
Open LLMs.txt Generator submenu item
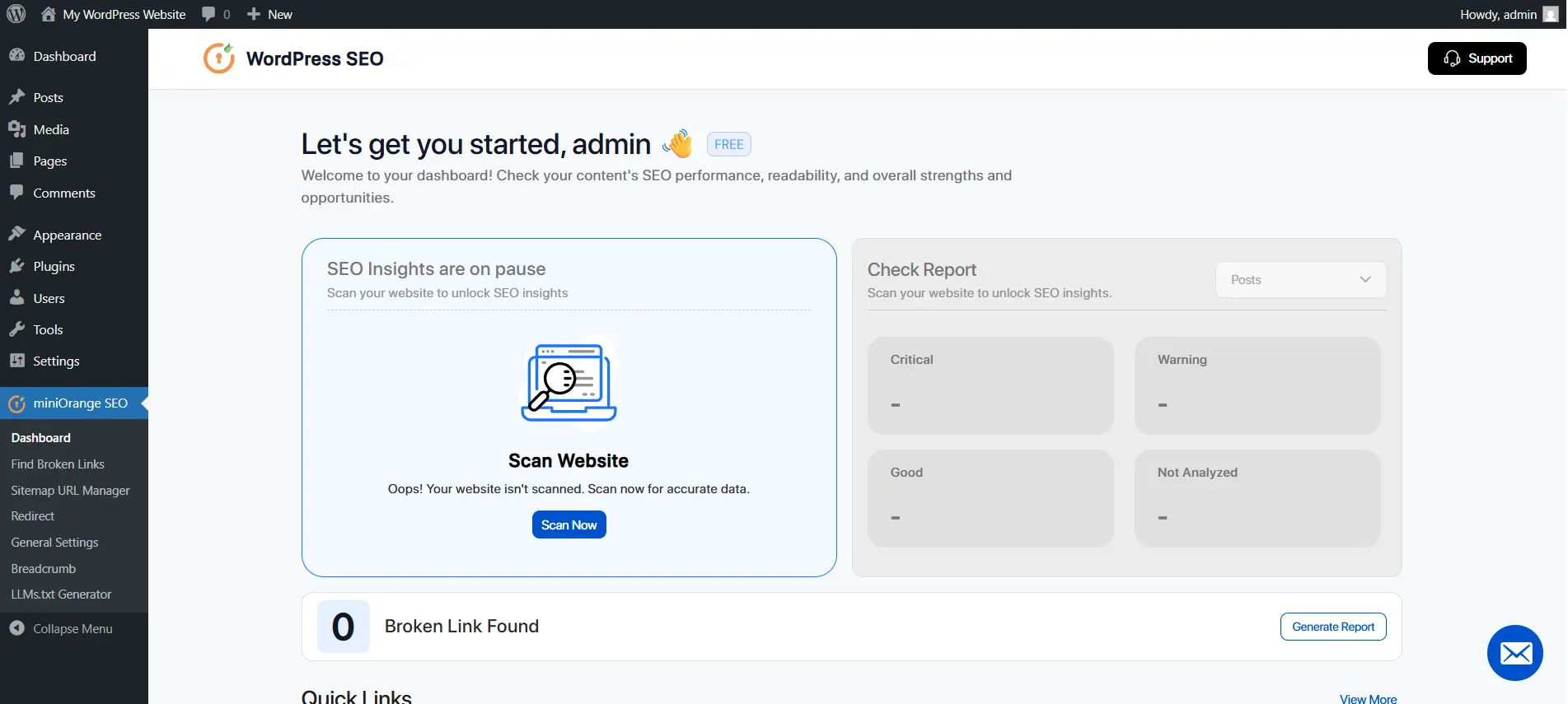pyautogui.click(x=61, y=594)
